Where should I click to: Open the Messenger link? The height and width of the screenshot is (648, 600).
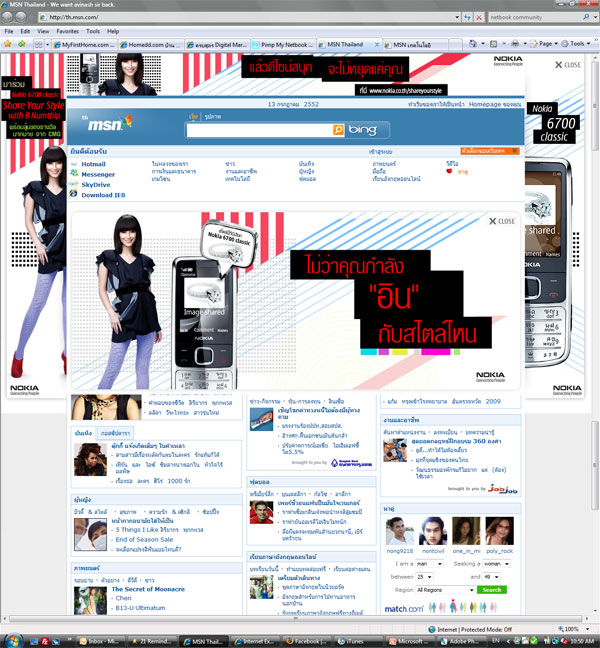point(98,174)
